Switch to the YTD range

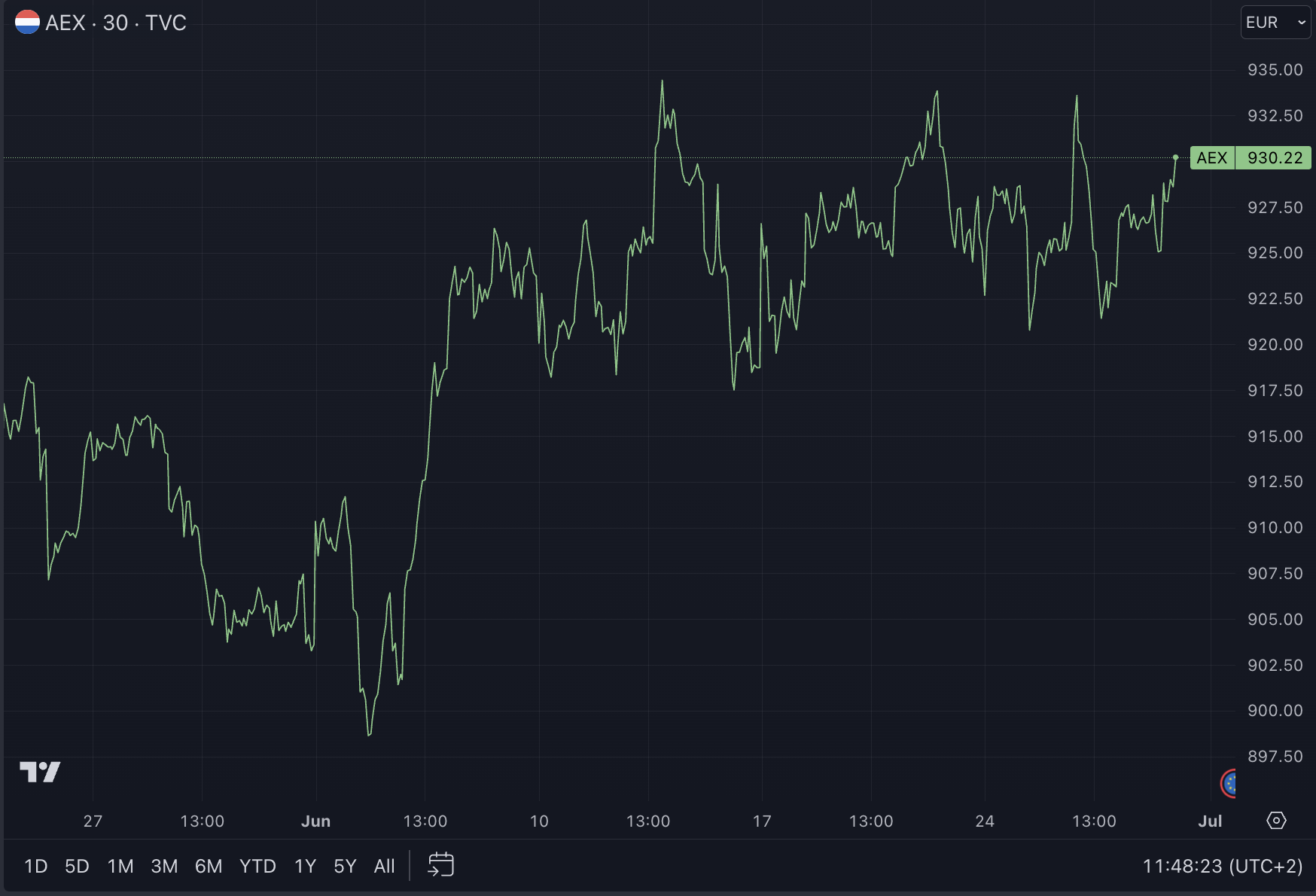pos(258,866)
